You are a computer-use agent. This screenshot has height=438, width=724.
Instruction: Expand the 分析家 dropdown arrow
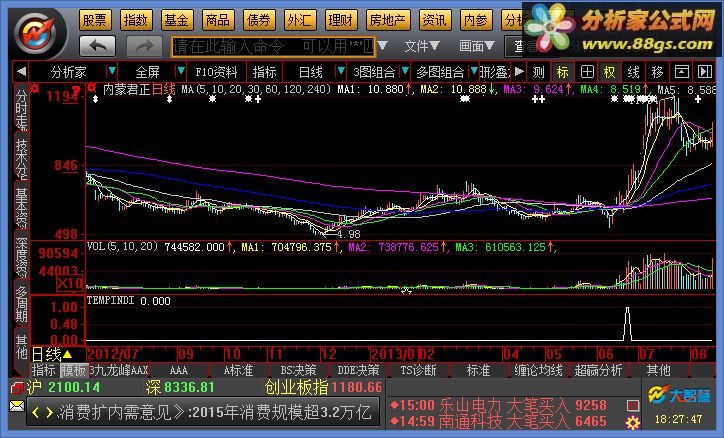(x=112, y=71)
